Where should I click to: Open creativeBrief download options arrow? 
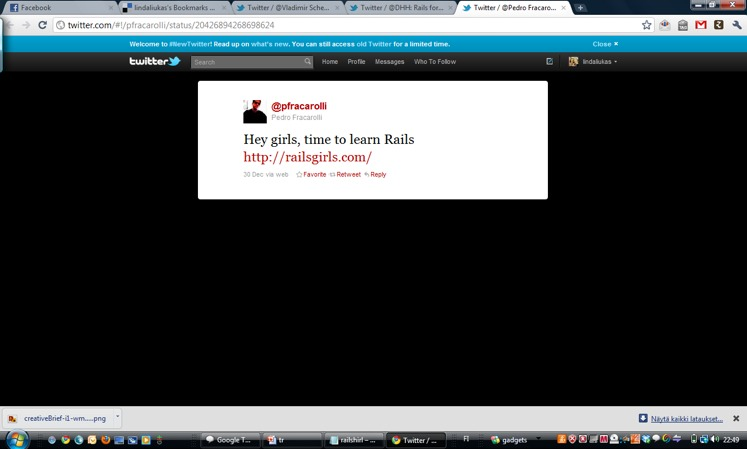point(117,417)
